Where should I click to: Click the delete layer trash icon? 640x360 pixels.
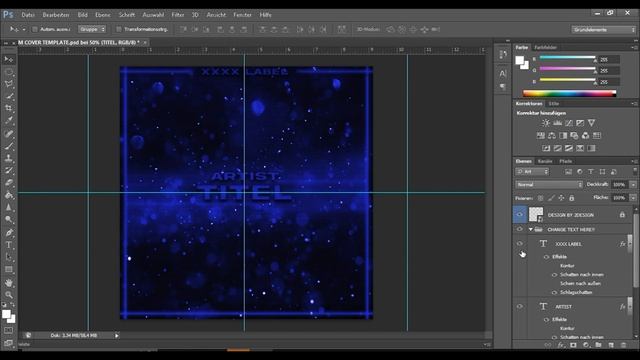624,345
